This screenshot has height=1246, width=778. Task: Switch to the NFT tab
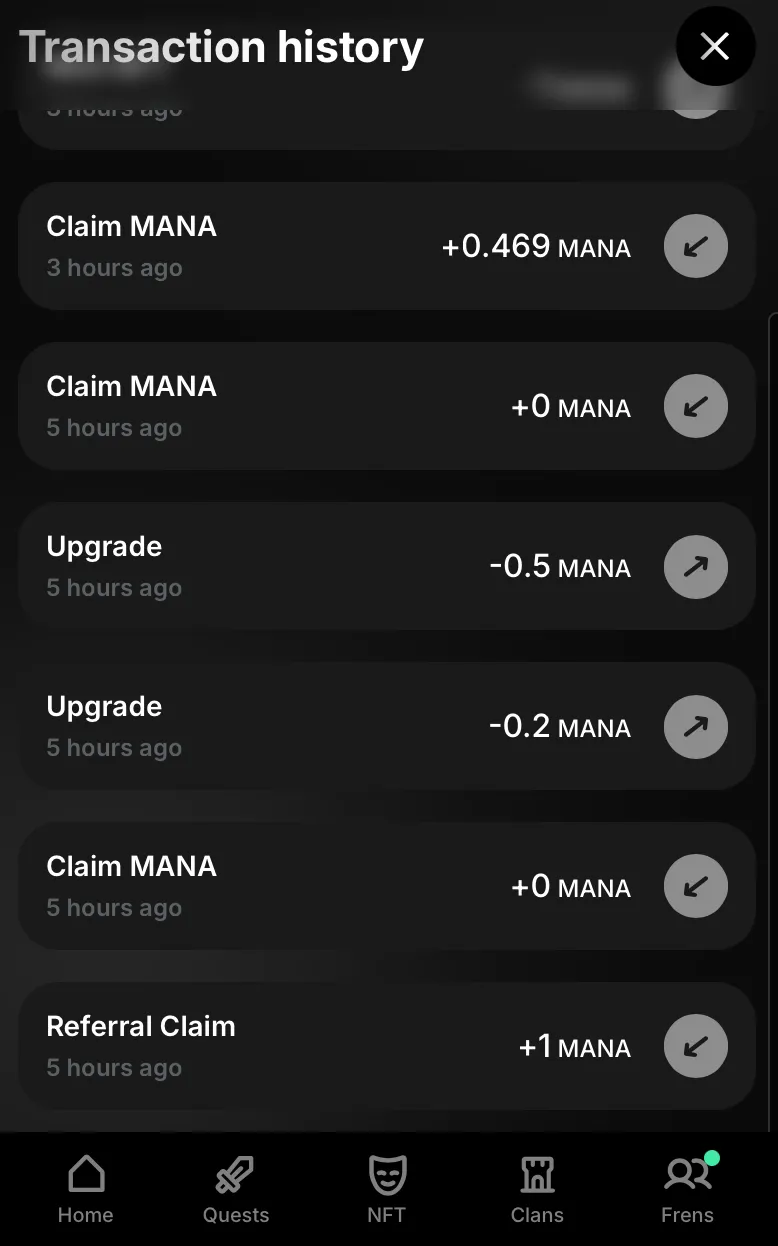click(x=387, y=1189)
